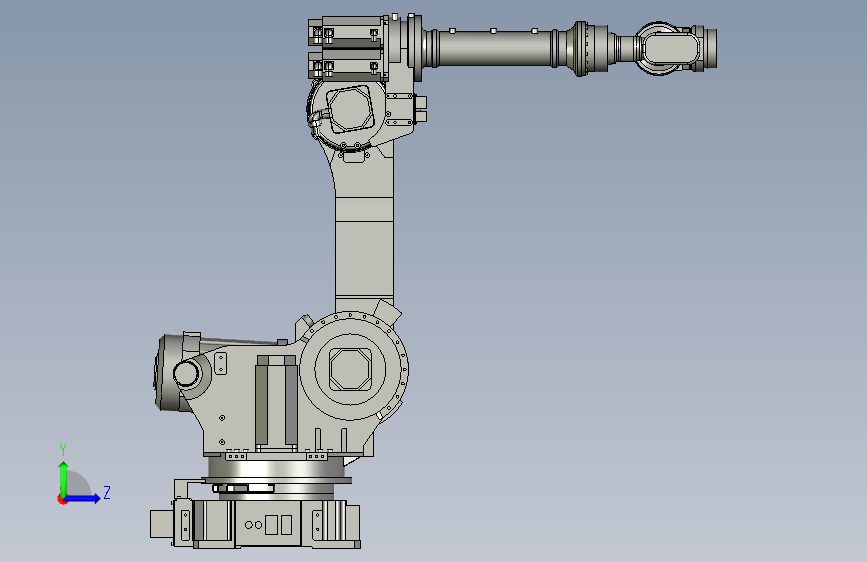Select the octagonal cover on the shoulder joint
The width and height of the screenshot is (867, 562).
350,369
